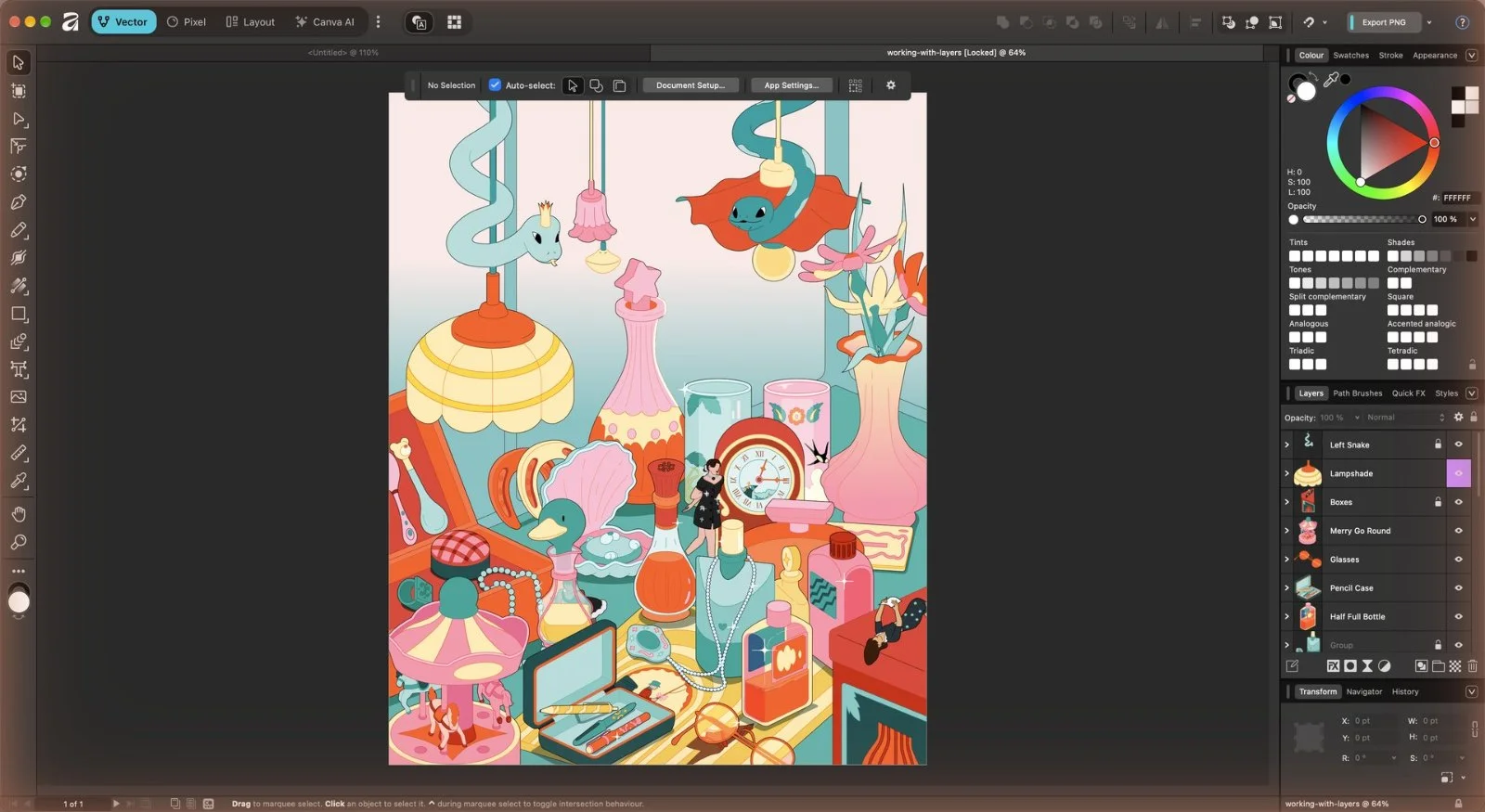Click the eyedropper in the Colour panel
The width and height of the screenshot is (1485, 812).
click(x=1331, y=80)
